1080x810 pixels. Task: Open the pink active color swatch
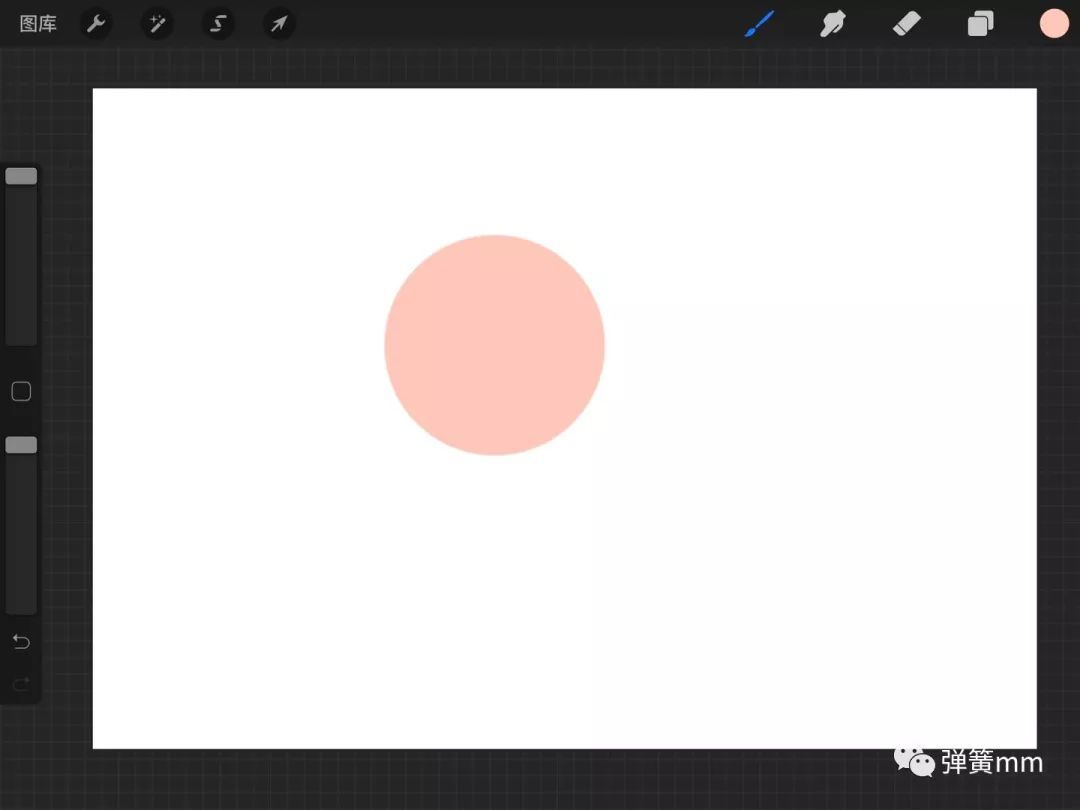click(x=1054, y=24)
